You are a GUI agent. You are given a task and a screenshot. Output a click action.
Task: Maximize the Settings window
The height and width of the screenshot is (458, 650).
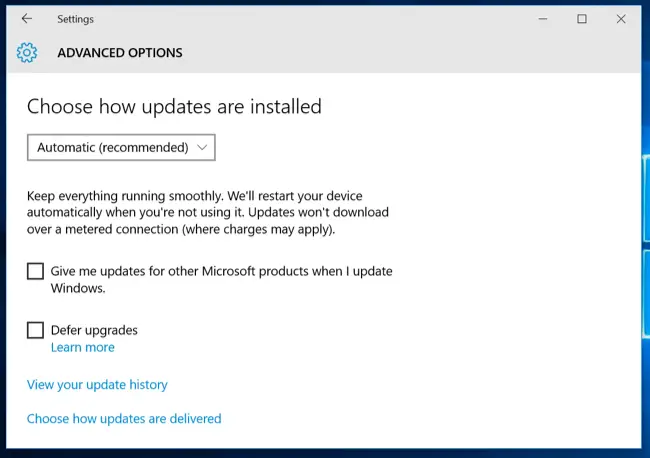(x=582, y=19)
